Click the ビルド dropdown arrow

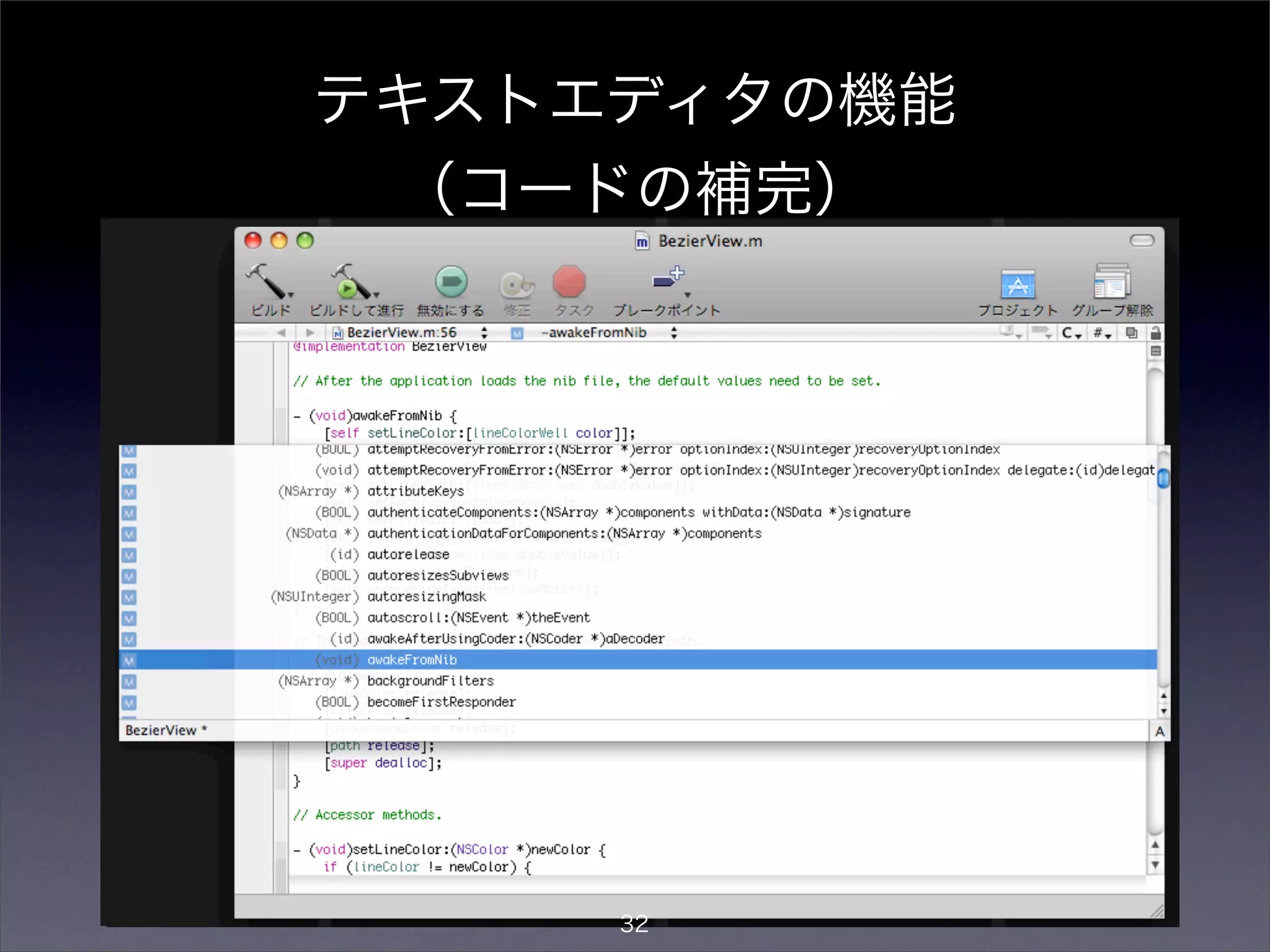[291, 295]
